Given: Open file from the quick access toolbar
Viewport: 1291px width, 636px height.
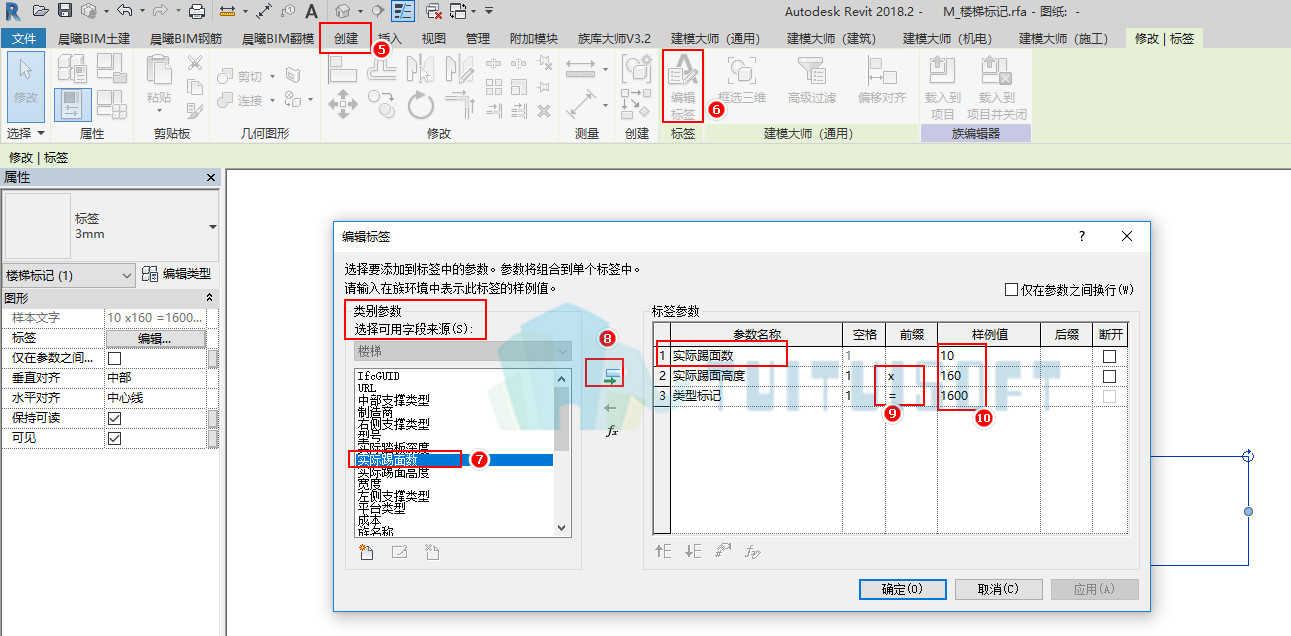Looking at the screenshot, I should tap(40, 11).
